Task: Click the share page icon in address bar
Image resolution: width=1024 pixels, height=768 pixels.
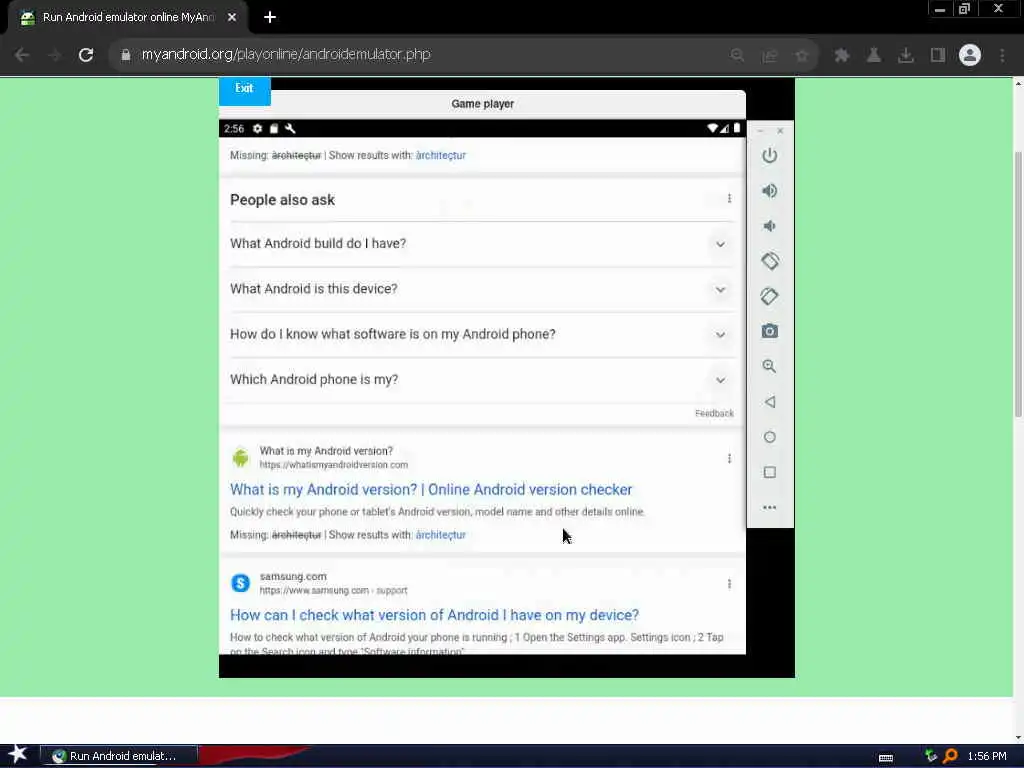Action: [x=770, y=56]
